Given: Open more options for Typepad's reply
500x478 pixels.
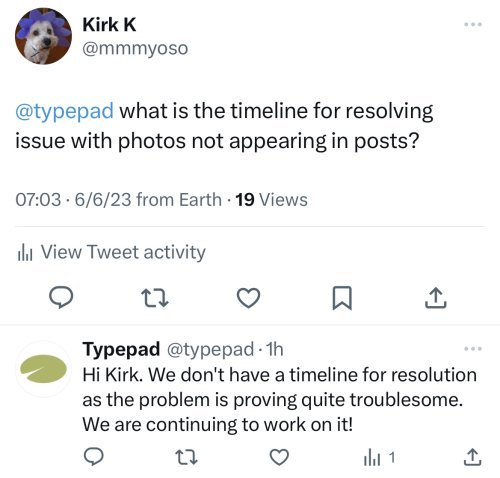Looking at the screenshot, I should click(473, 349).
